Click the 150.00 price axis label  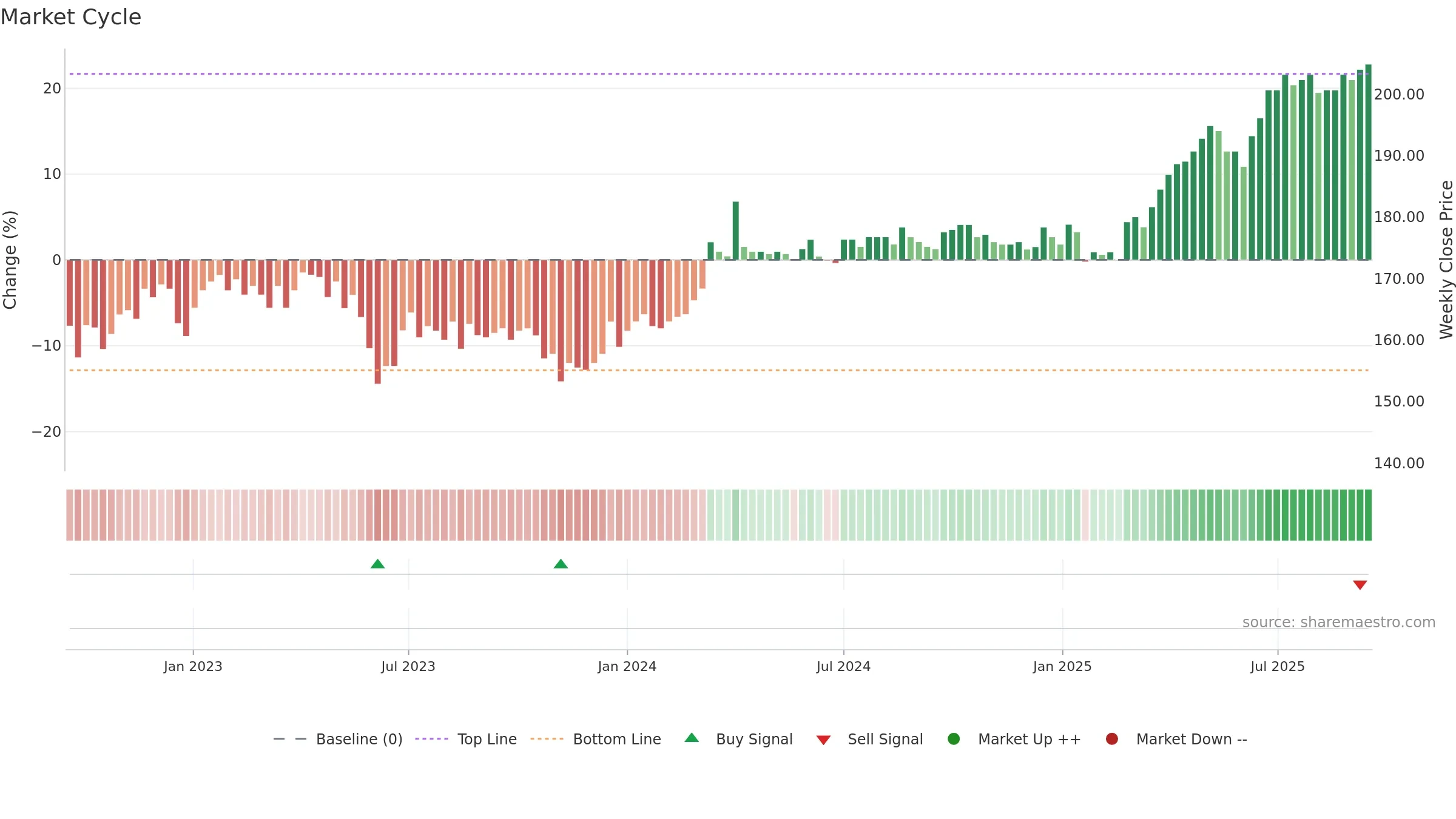tap(1399, 402)
